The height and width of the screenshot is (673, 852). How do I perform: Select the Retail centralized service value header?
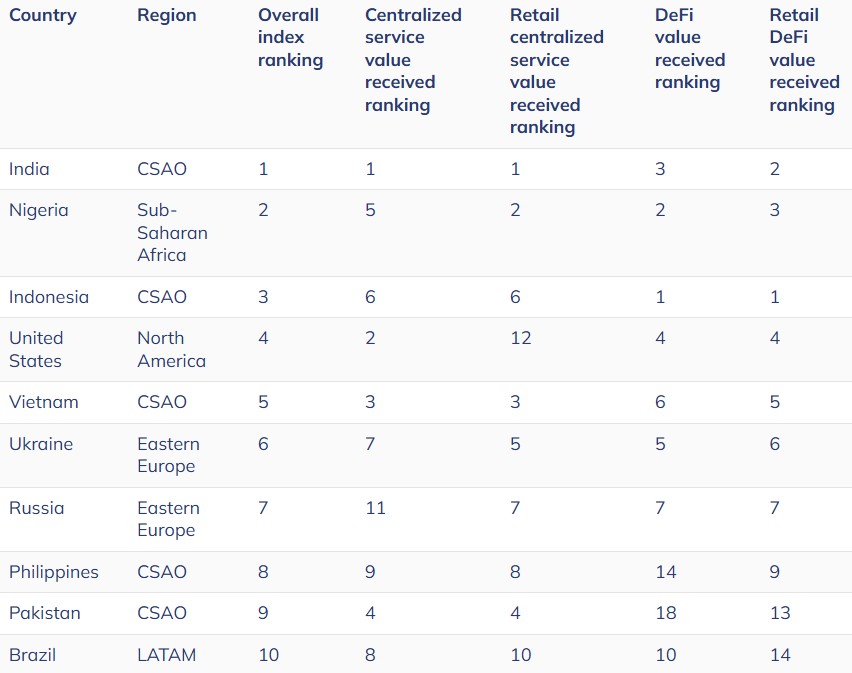[x=556, y=71]
